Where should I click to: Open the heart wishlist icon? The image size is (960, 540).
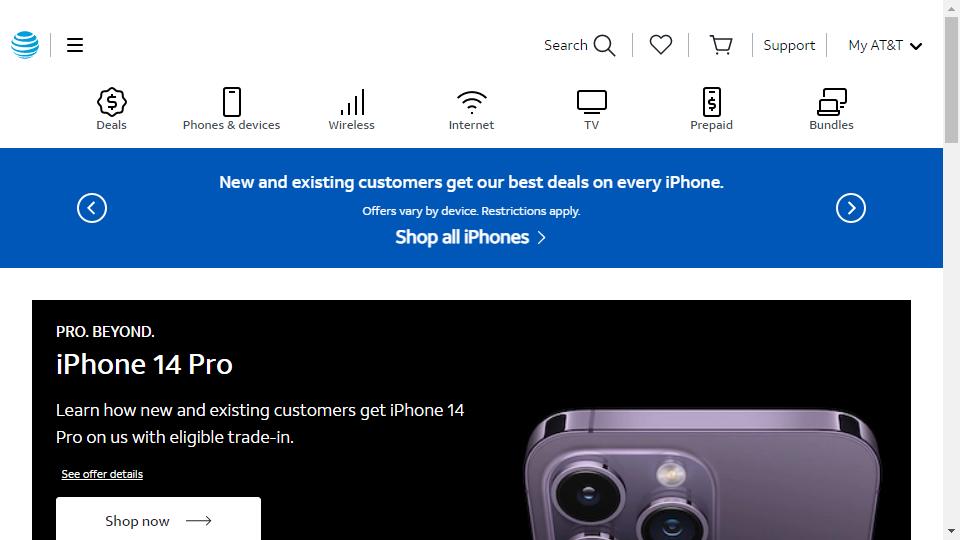[661, 45]
